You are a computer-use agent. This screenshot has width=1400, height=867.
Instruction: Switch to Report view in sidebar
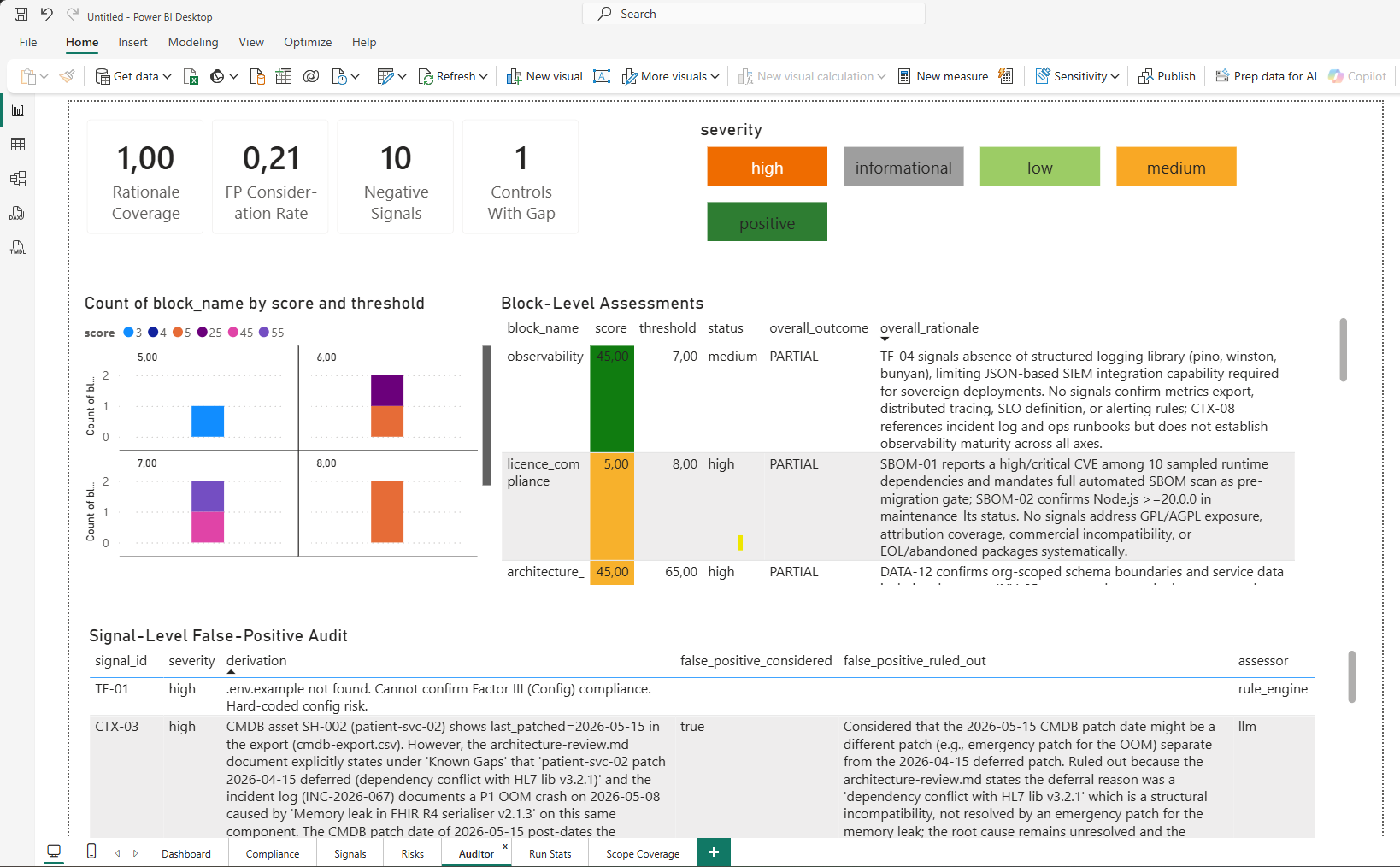coord(18,110)
